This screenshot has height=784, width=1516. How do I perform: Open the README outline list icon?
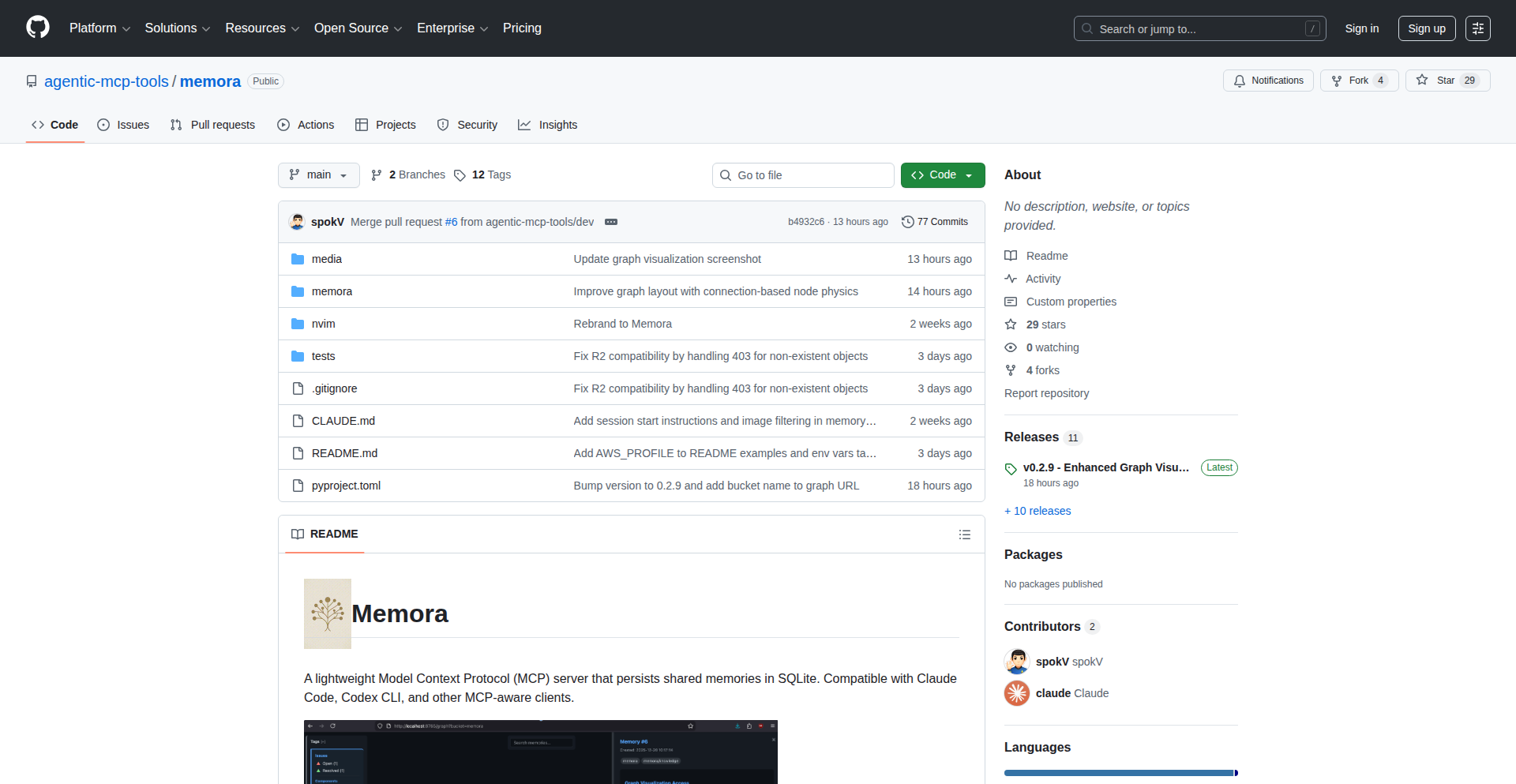pyautogui.click(x=964, y=535)
